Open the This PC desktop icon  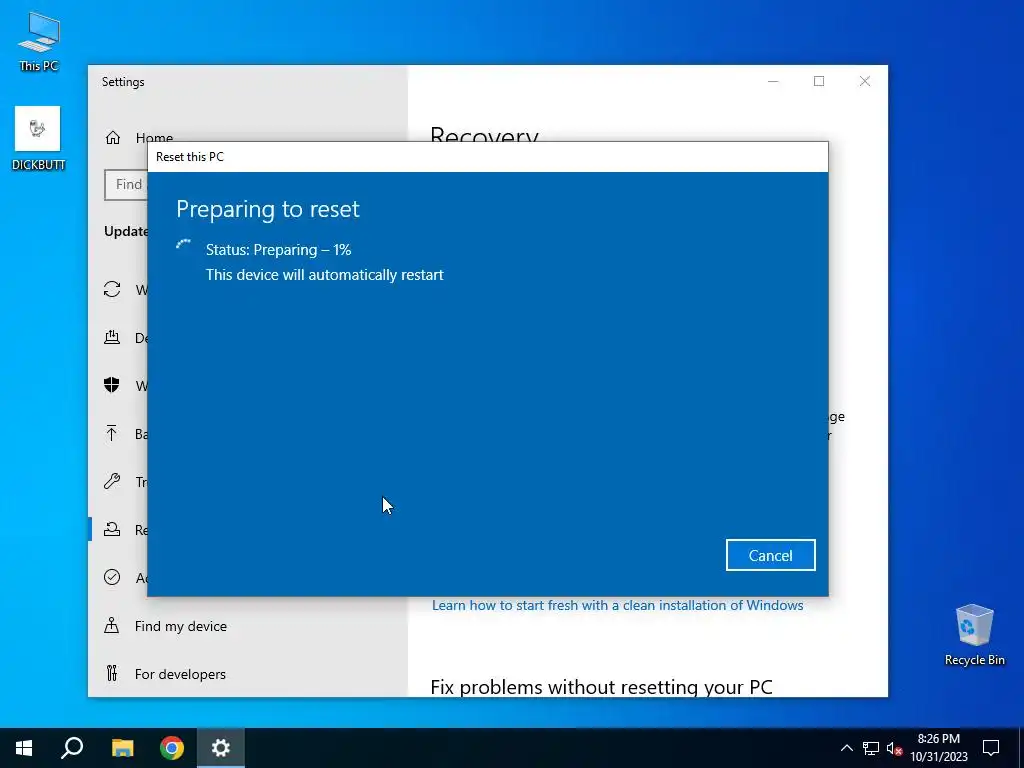(39, 42)
